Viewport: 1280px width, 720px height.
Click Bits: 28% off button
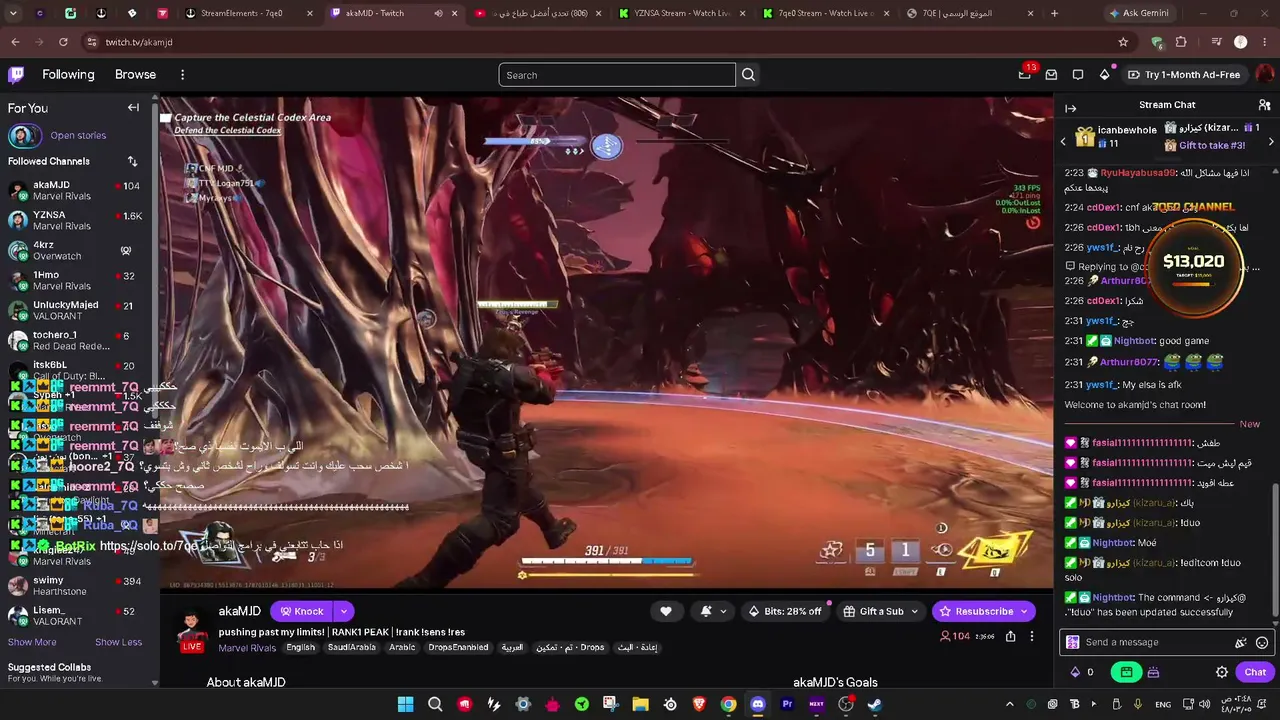(x=785, y=611)
